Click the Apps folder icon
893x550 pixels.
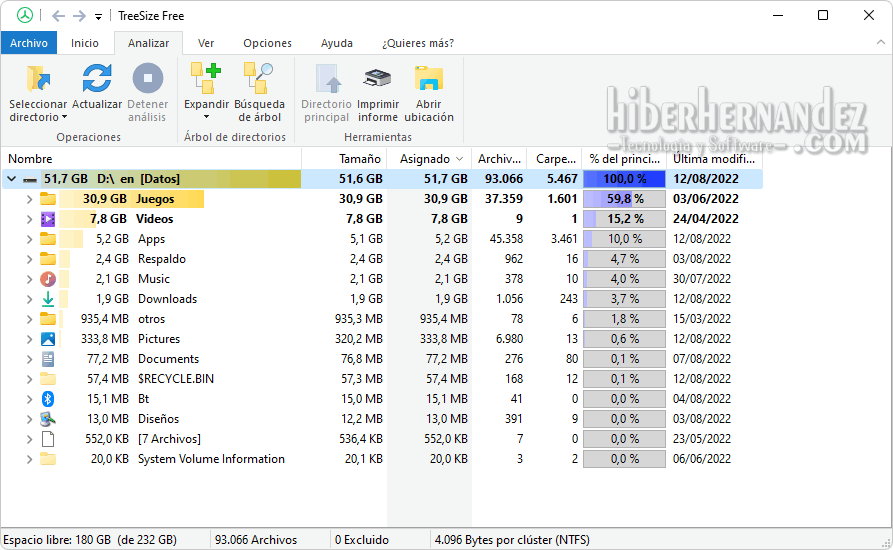tap(48, 239)
